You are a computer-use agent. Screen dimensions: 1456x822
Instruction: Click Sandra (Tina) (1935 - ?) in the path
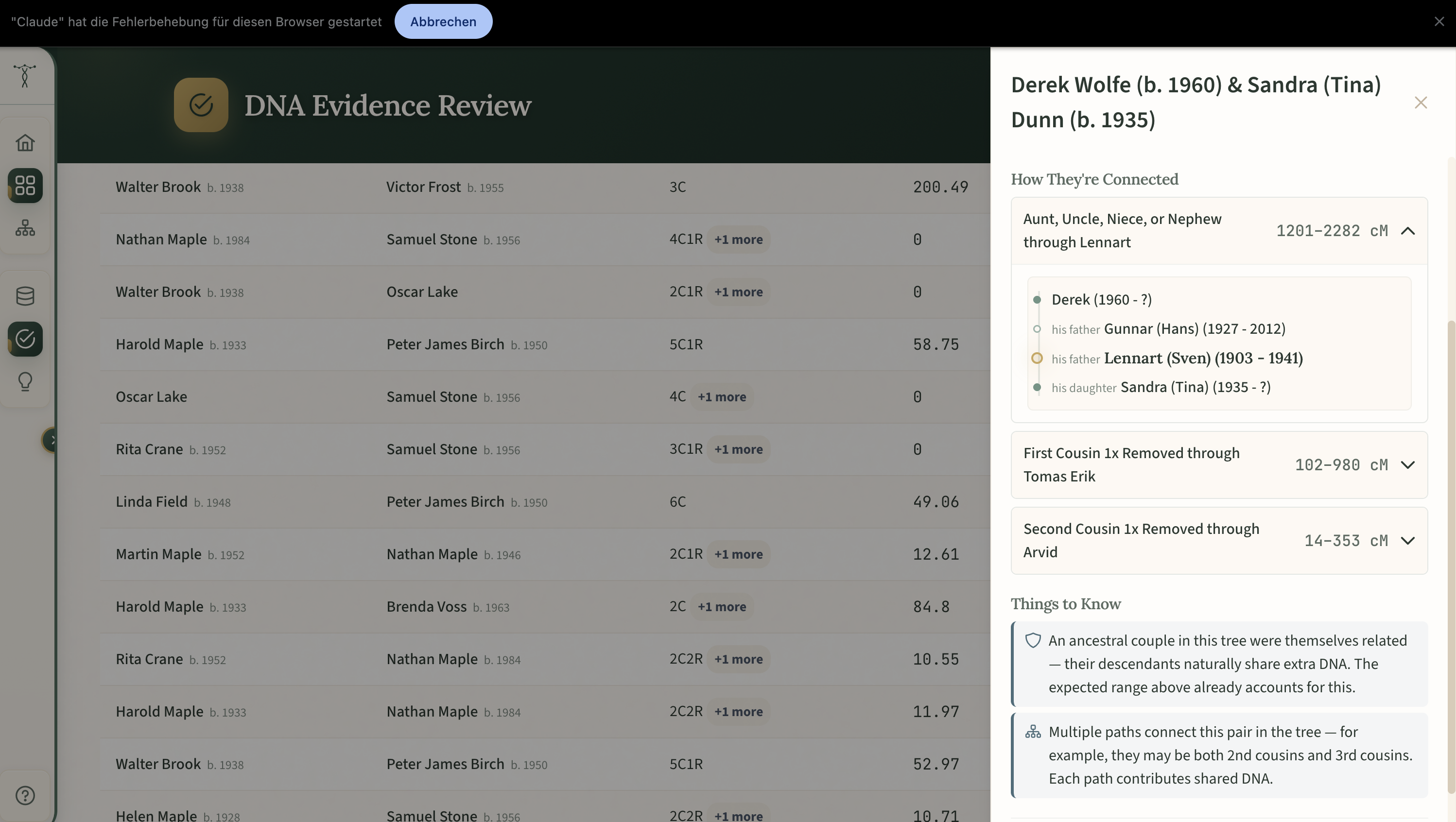1196,388
